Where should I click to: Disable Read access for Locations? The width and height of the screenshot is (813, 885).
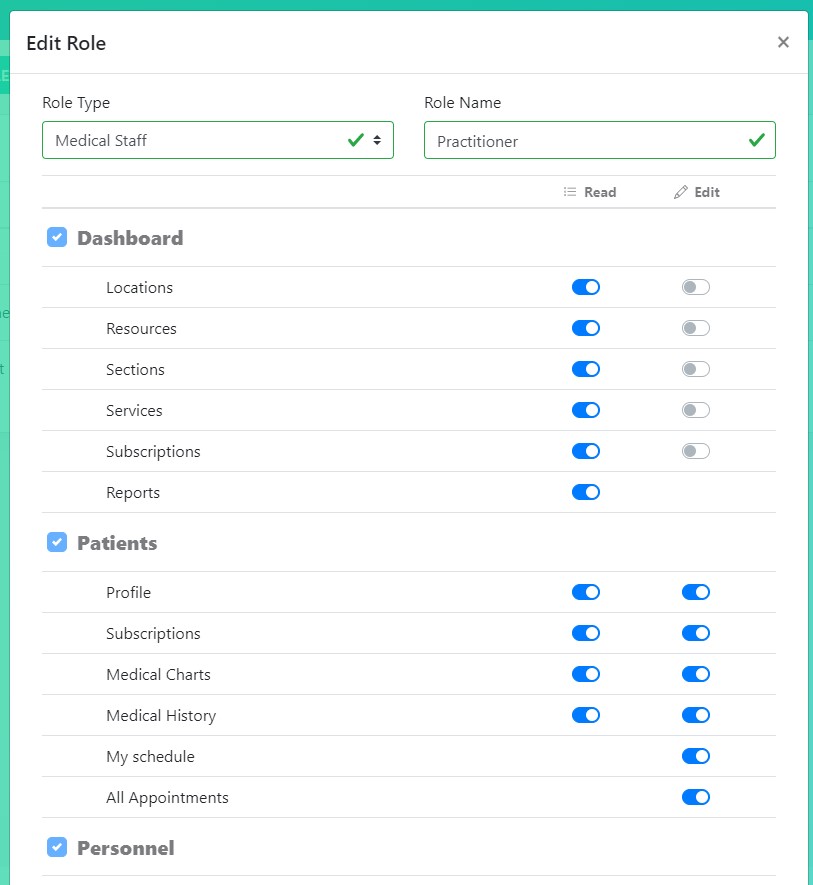[586, 288]
